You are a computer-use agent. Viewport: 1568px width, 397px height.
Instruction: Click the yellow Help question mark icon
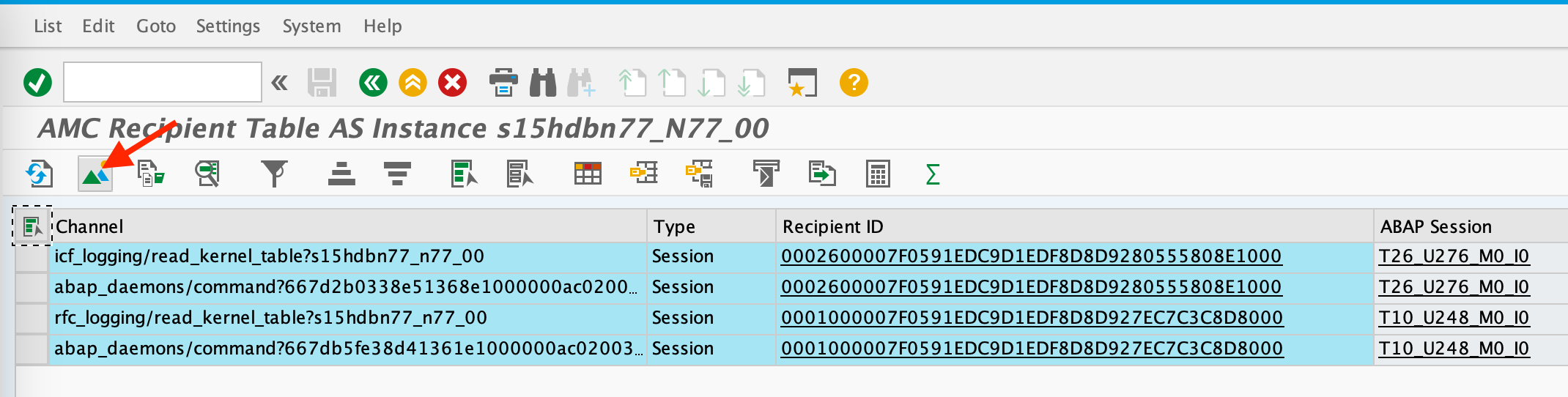coord(854,83)
